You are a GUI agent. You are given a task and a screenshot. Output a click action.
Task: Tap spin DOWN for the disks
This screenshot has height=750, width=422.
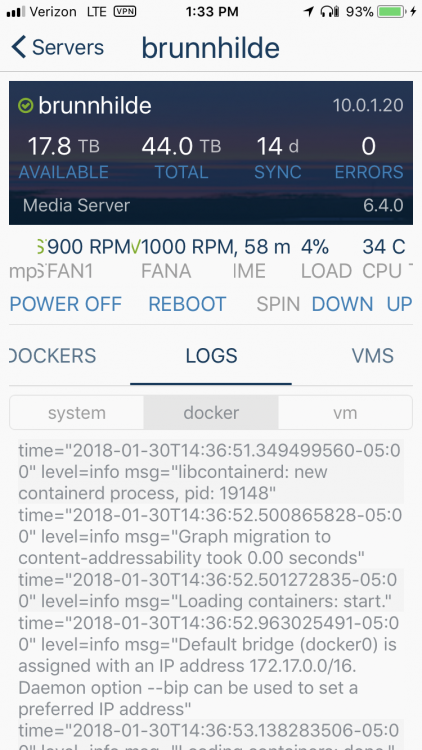click(x=343, y=304)
